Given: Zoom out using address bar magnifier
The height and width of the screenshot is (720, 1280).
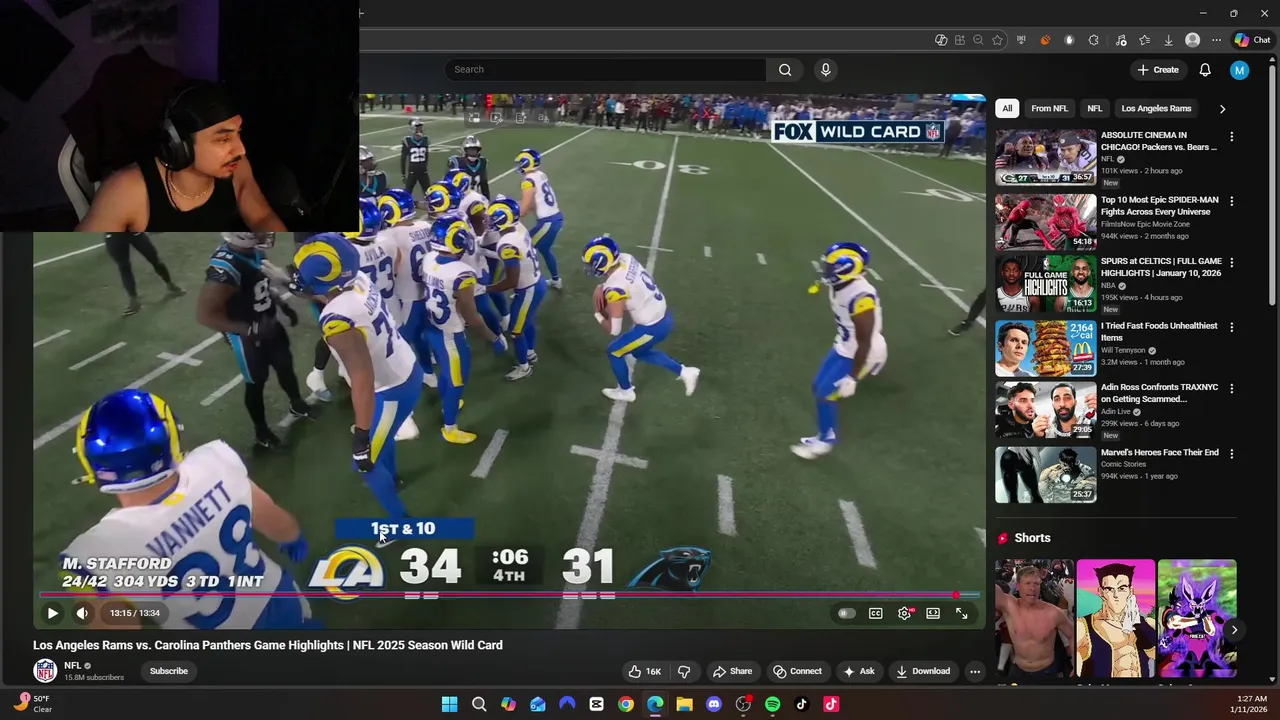Looking at the screenshot, I should point(978,40).
